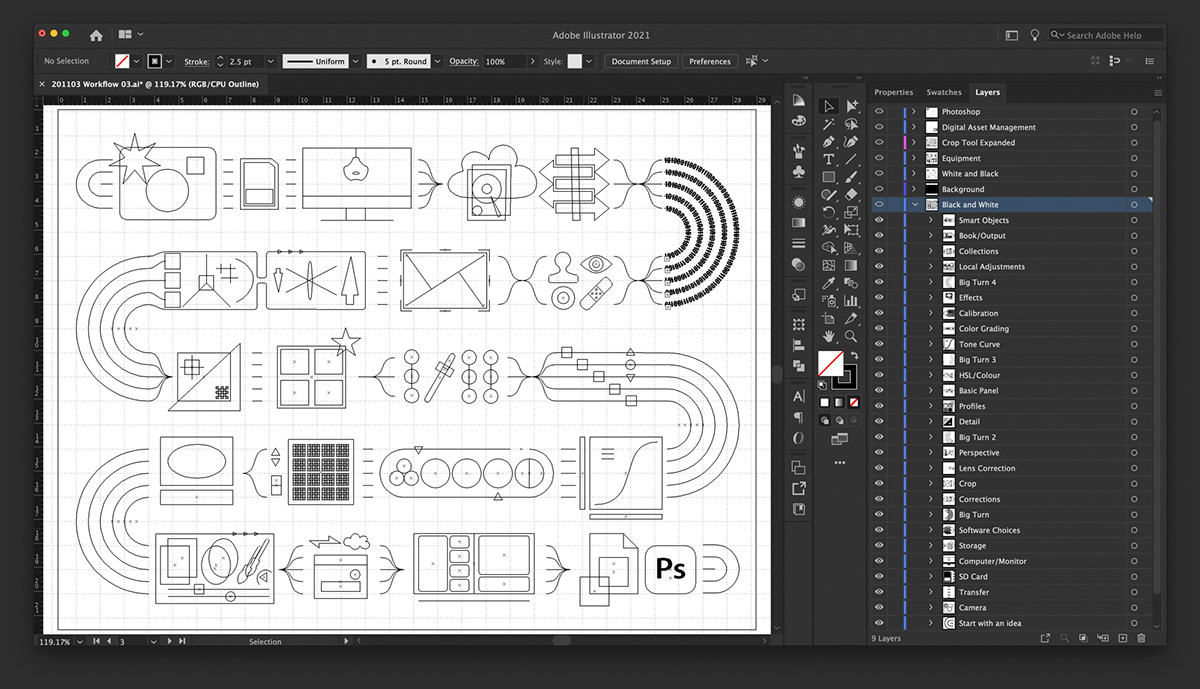Click the Search Adobe Help field

pos(1106,35)
